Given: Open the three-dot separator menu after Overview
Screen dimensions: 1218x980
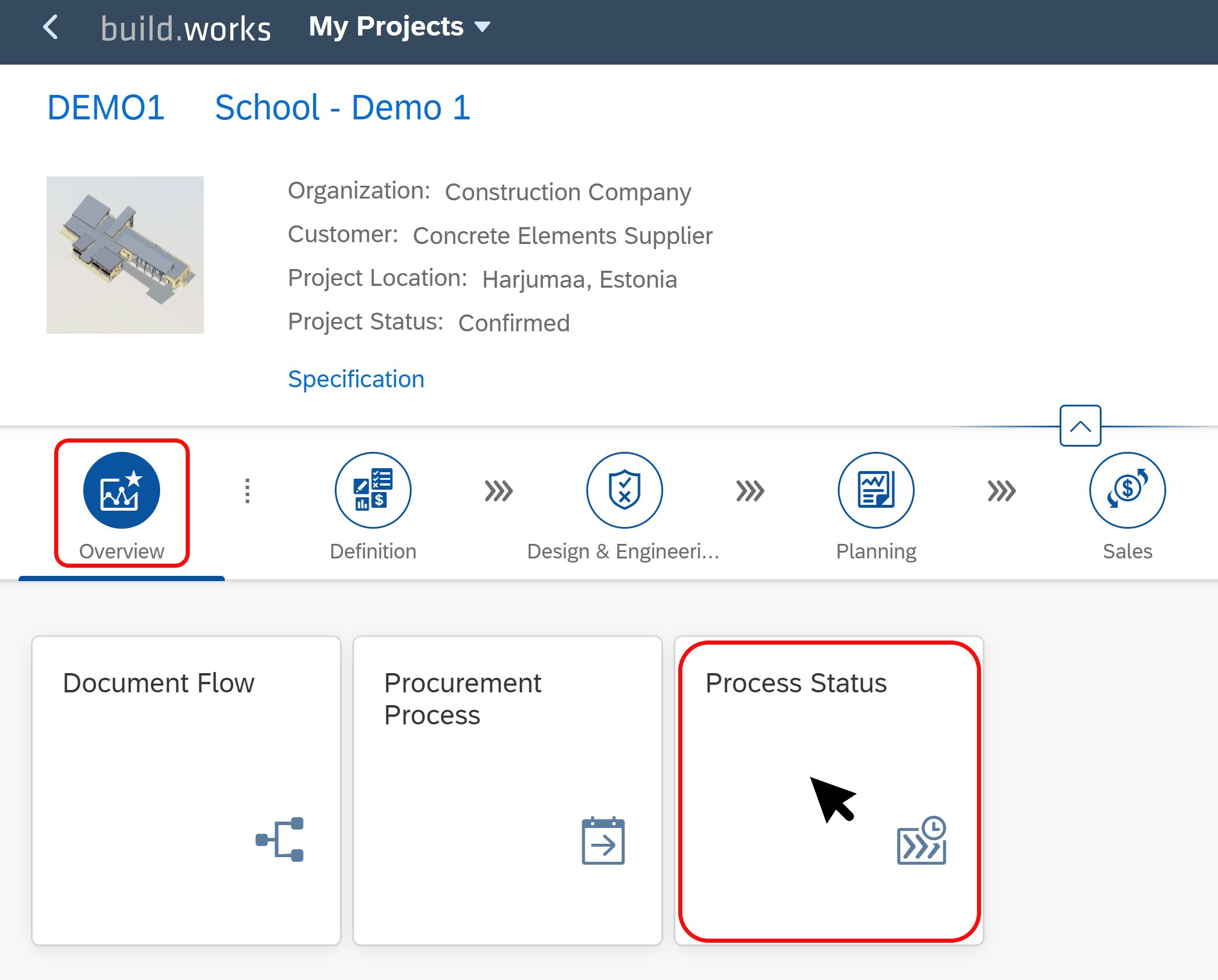Looking at the screenshot, I should click(247, 490).
